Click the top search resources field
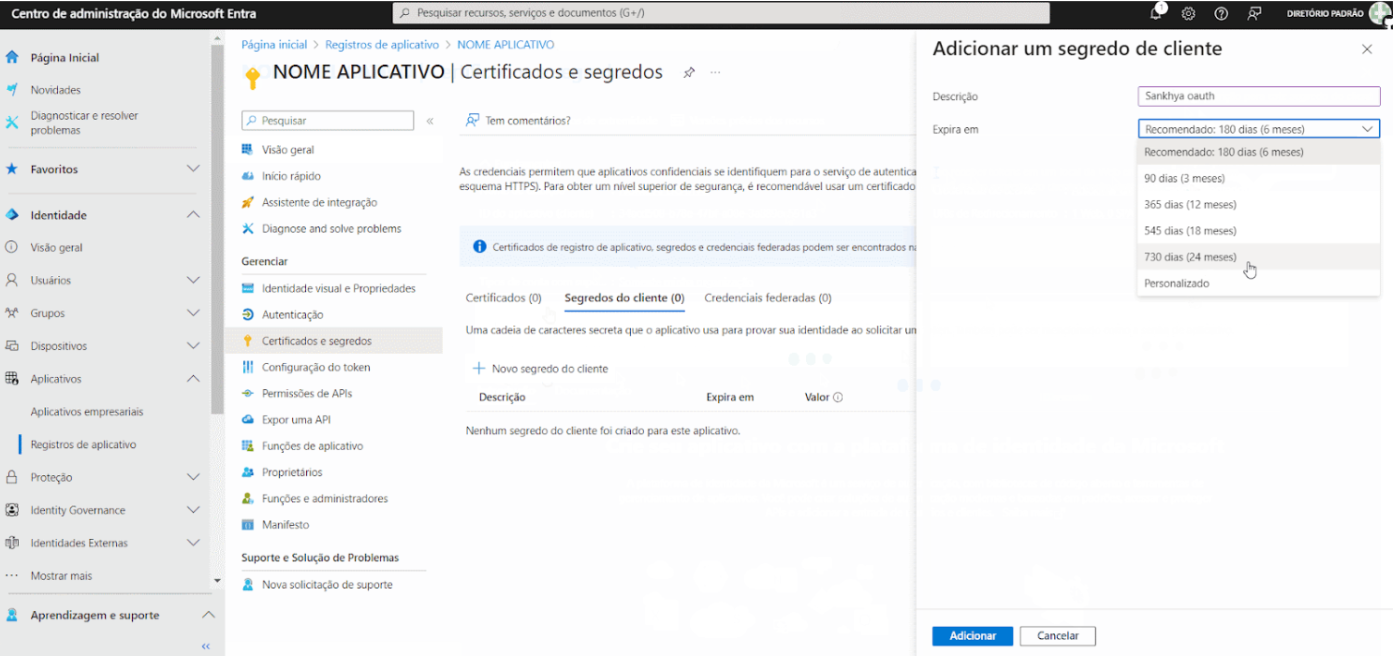 [x=721, y=13]
